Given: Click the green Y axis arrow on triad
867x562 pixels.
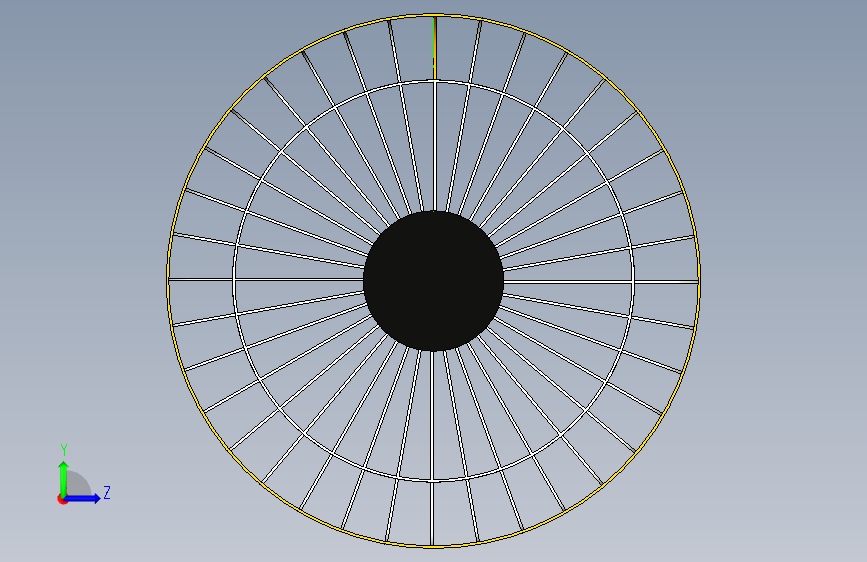Looking at the screenshot, I should 64,478.
